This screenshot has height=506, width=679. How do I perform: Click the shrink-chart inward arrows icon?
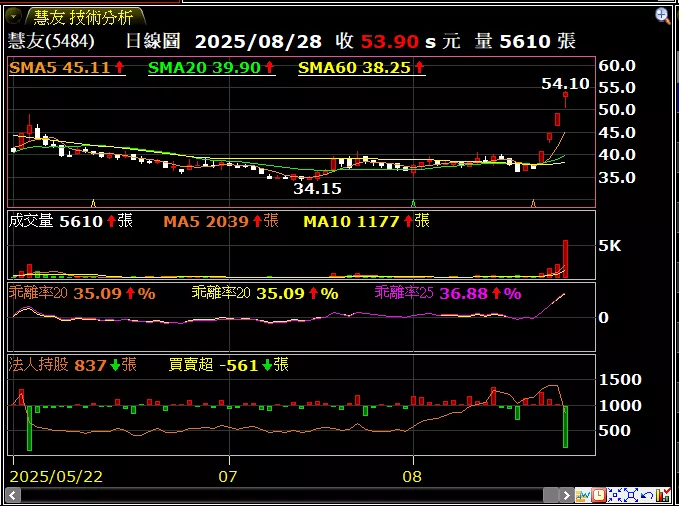tap(615, 495)
